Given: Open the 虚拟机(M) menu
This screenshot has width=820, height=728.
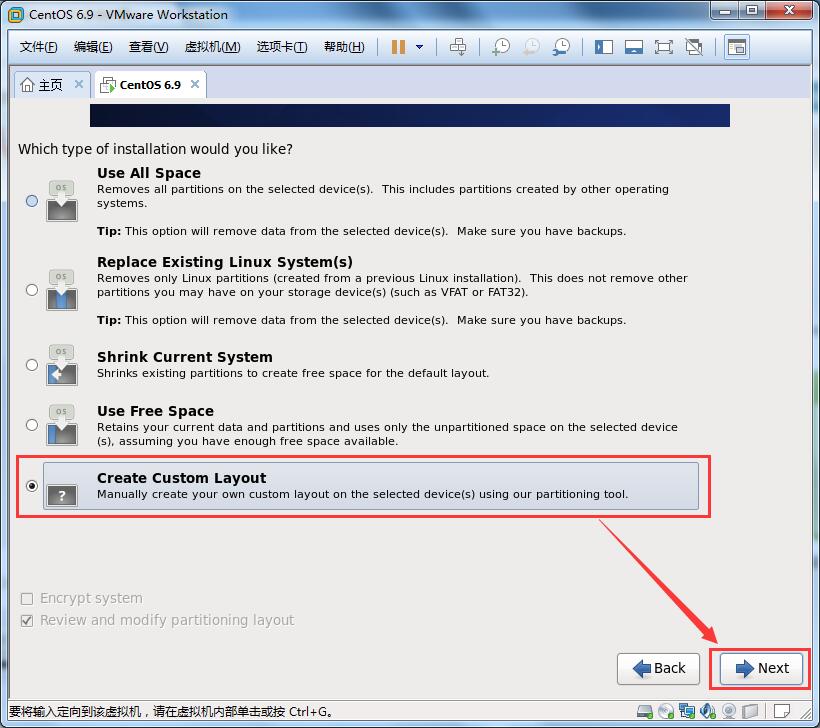Looking at the screenshot, I should tap(212, 47).
